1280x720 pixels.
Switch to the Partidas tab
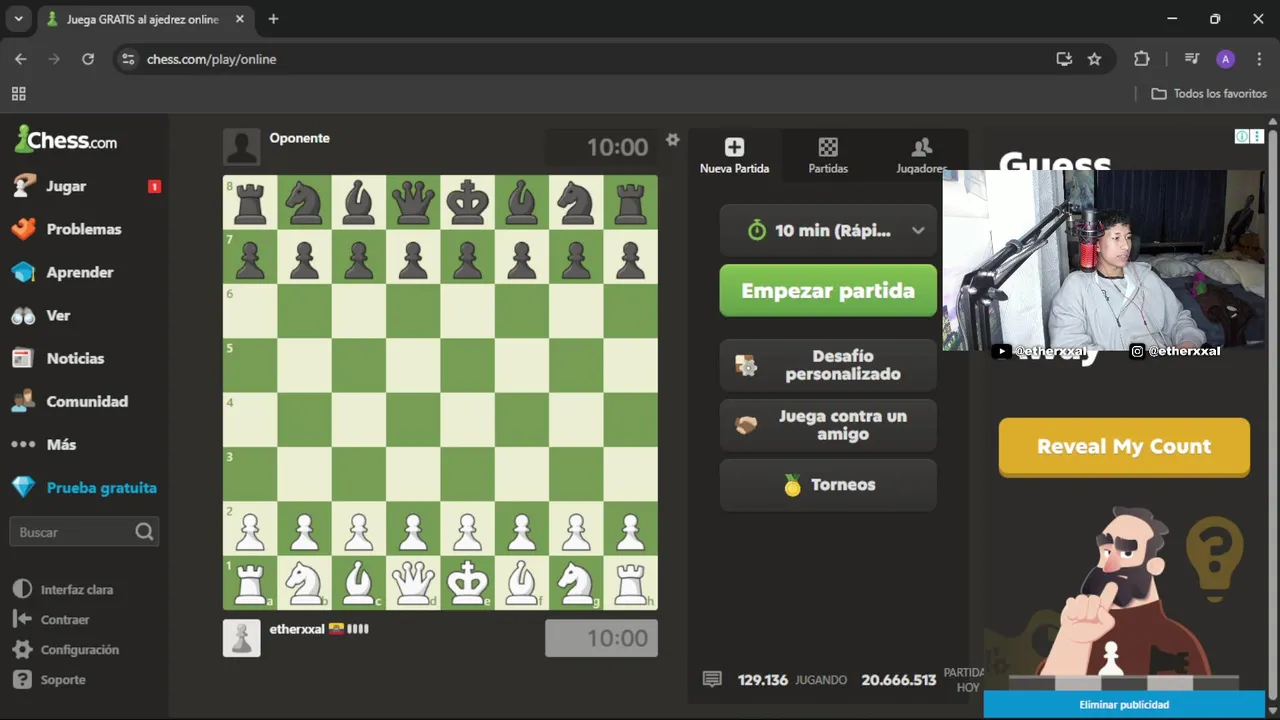[828, 156]
